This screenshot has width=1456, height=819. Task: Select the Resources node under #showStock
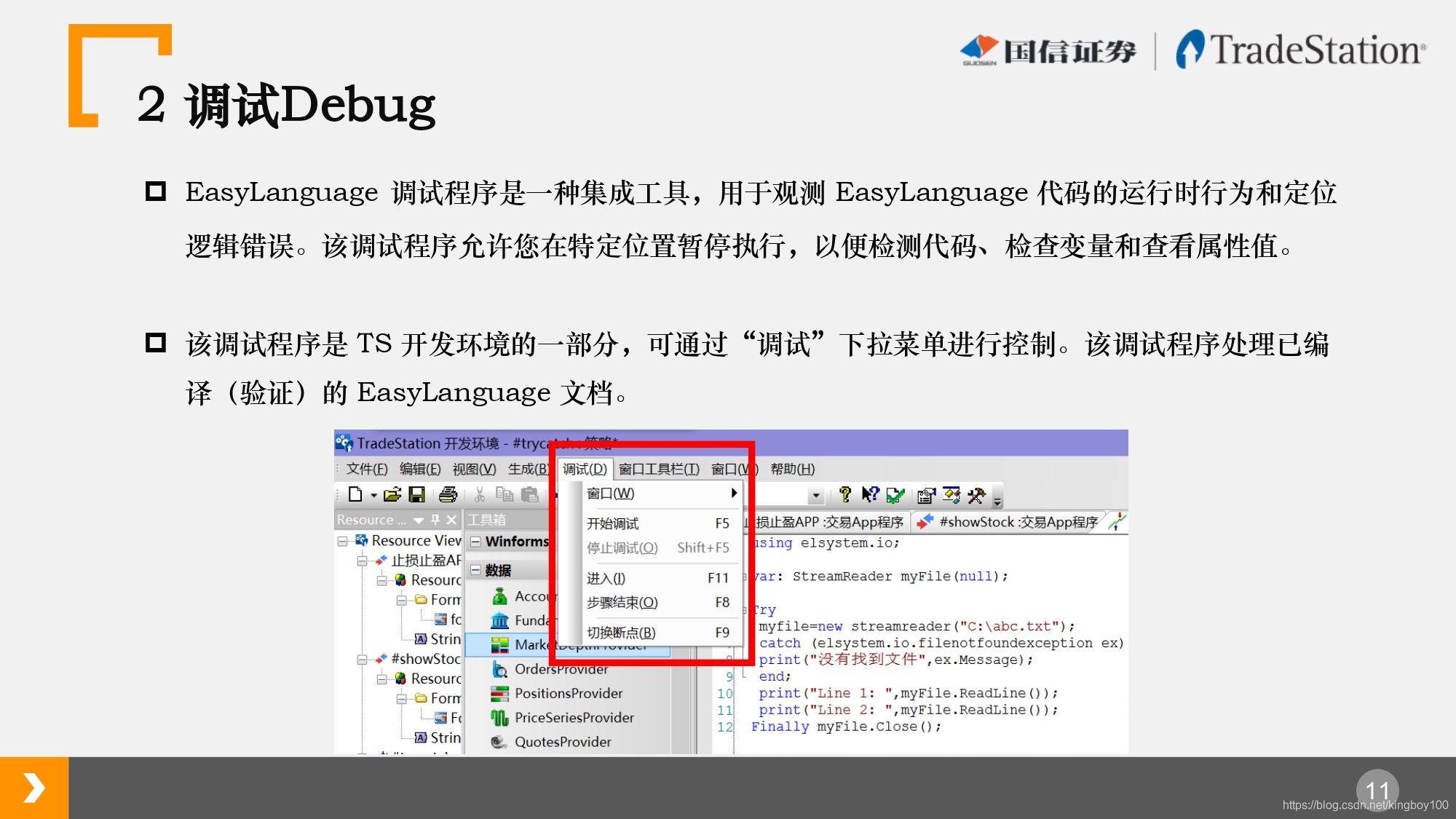428,678
